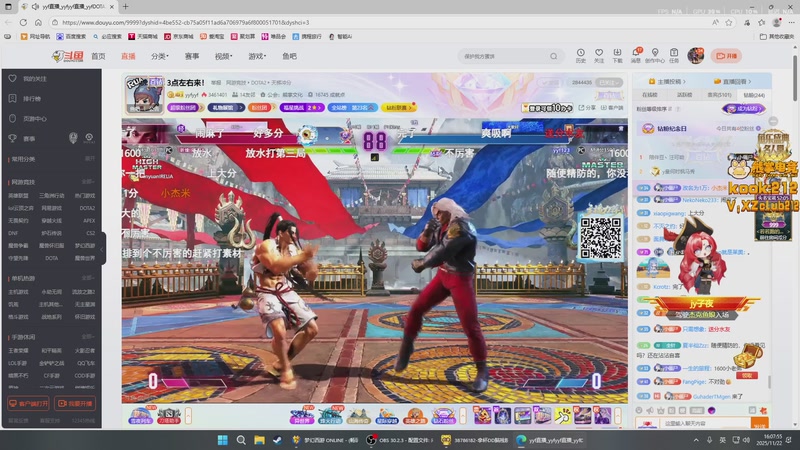Click 我要开播 button in sidebar

(x=75, y=403)
